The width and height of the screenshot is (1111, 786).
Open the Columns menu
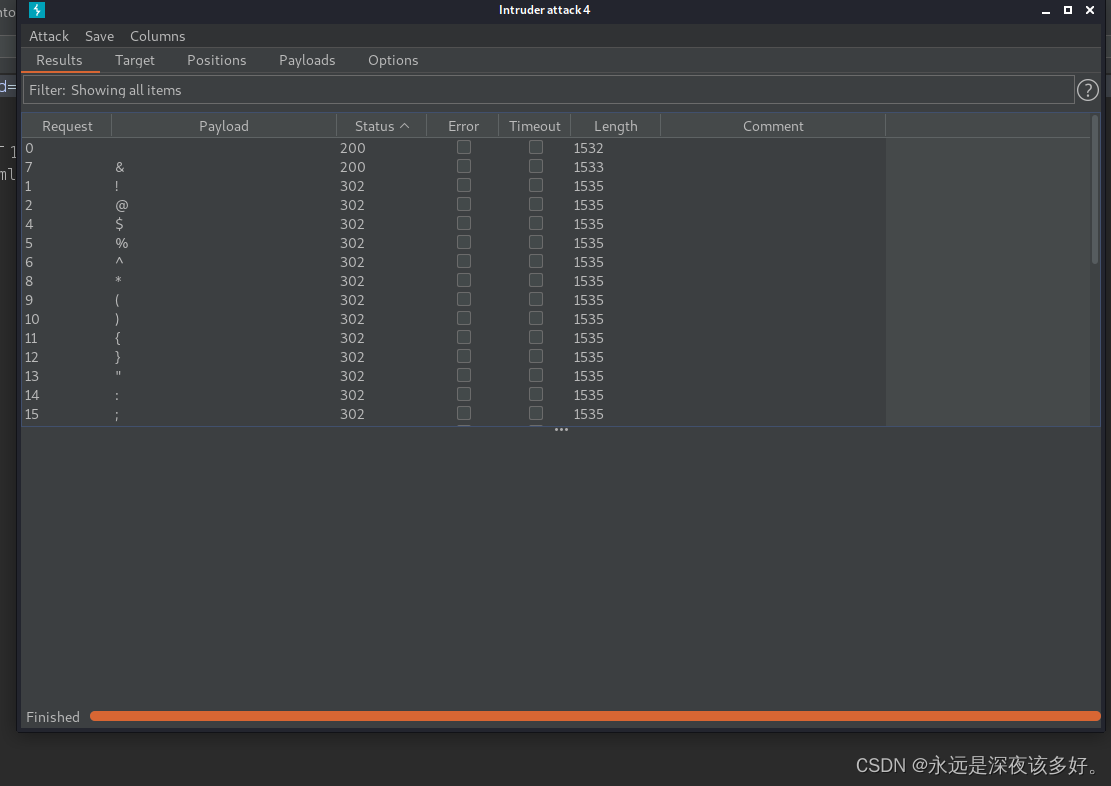tap(157, 36)
